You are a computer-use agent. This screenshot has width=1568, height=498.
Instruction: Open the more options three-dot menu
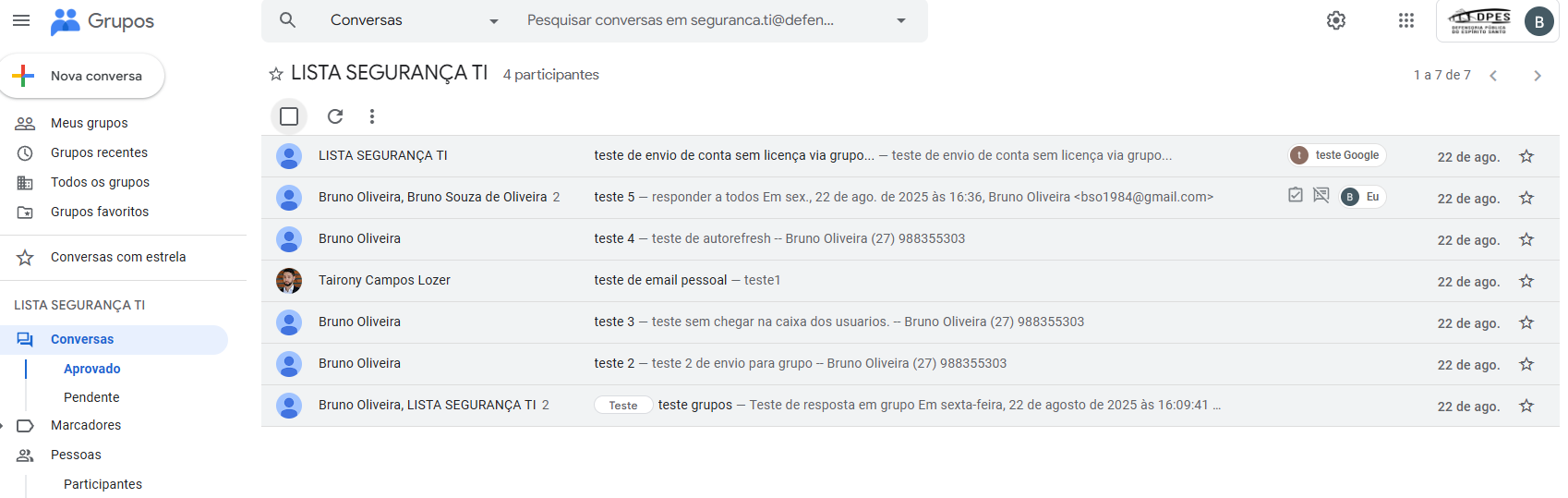(372, 116)
